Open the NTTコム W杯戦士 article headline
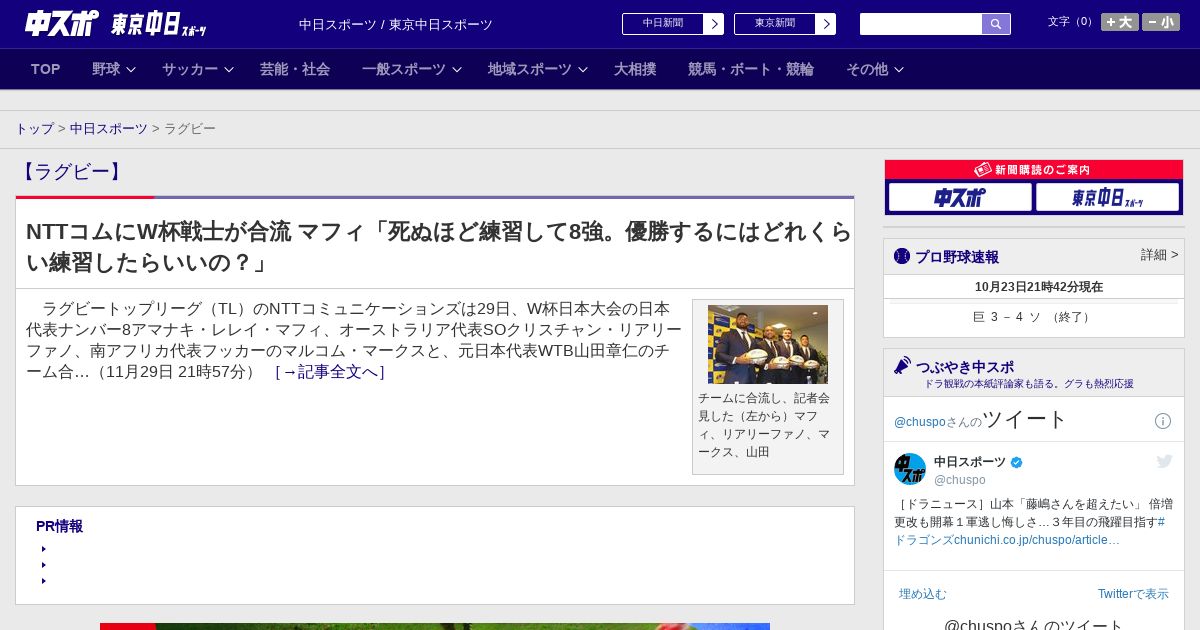The width and height of the screenshot is (1200, 630). coord(438,247)
